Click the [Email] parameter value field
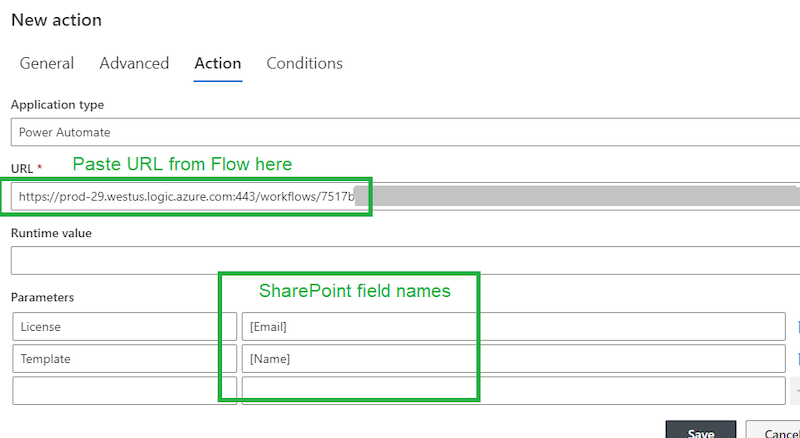 (513, 327)
